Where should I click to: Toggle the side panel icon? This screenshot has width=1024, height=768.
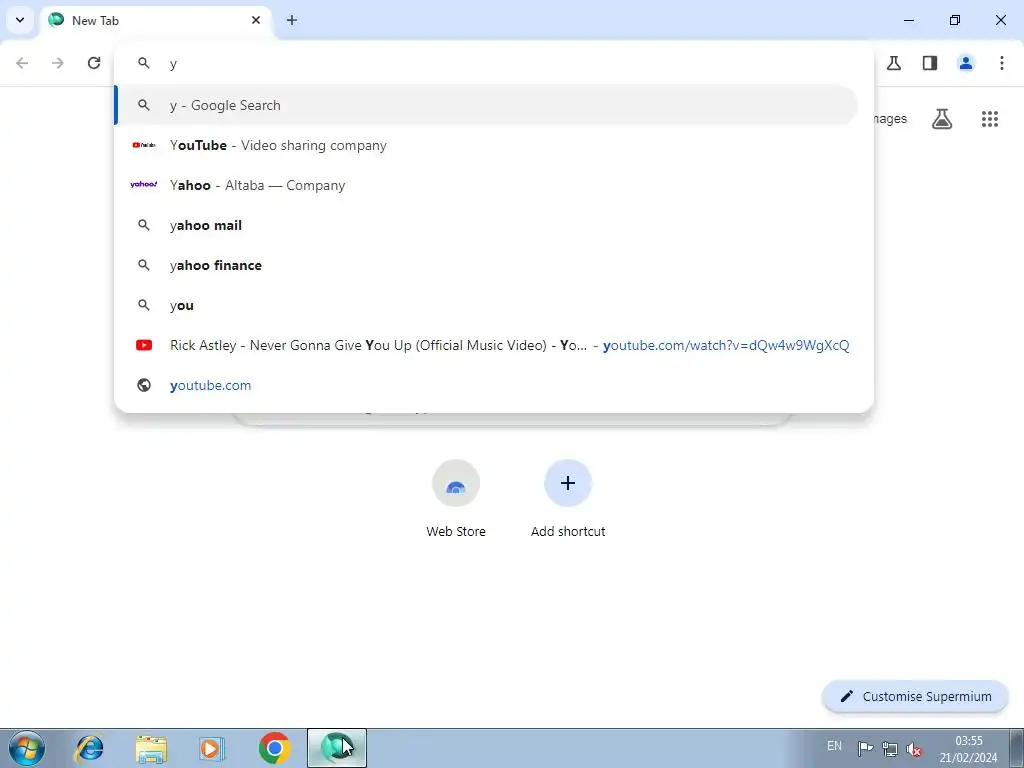930,63
